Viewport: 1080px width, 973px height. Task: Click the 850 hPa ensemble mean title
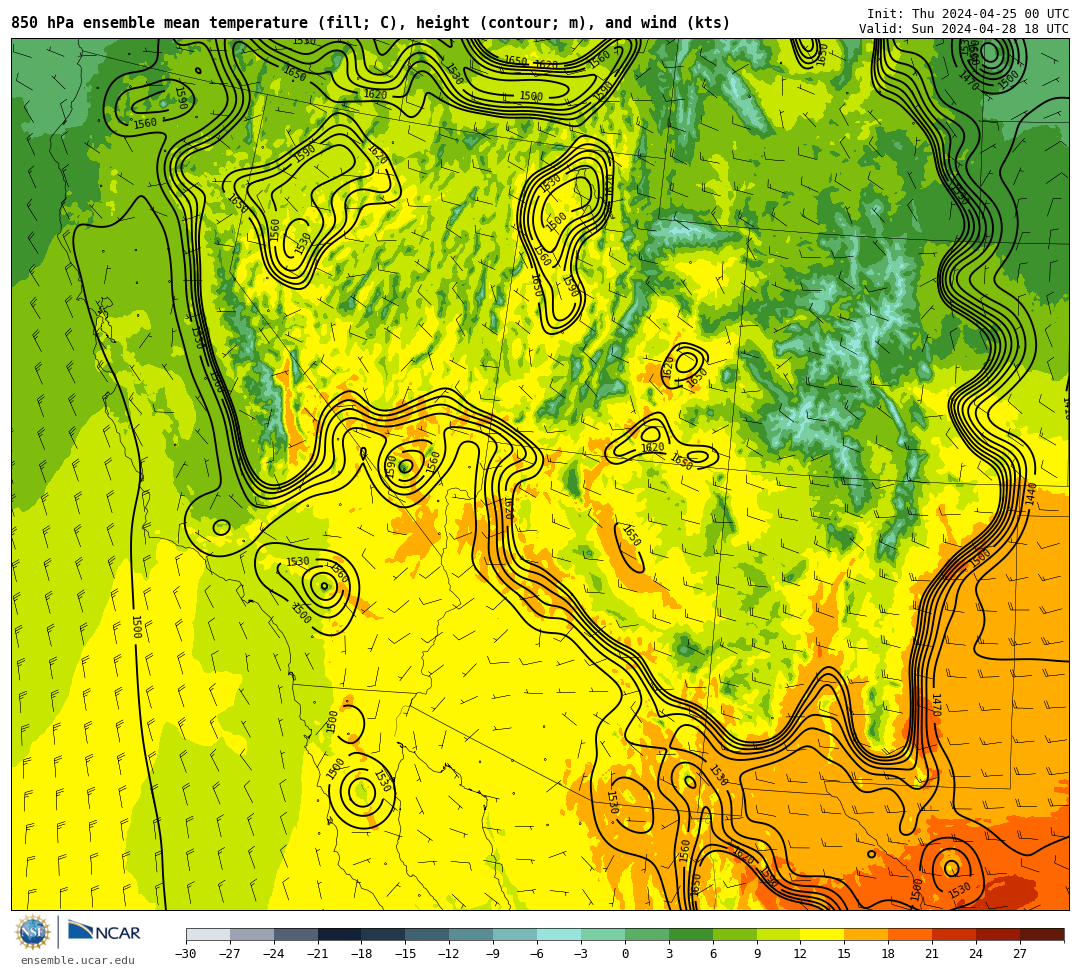tap(371, 23)
